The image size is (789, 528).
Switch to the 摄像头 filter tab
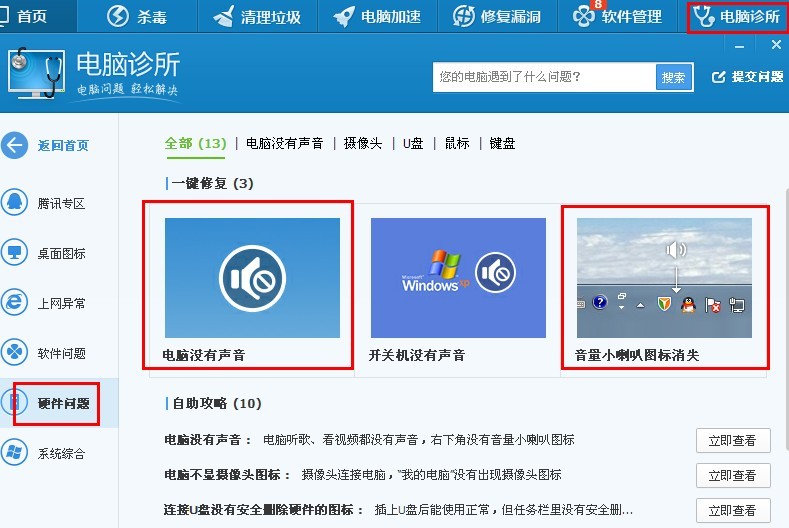point(363,143)
